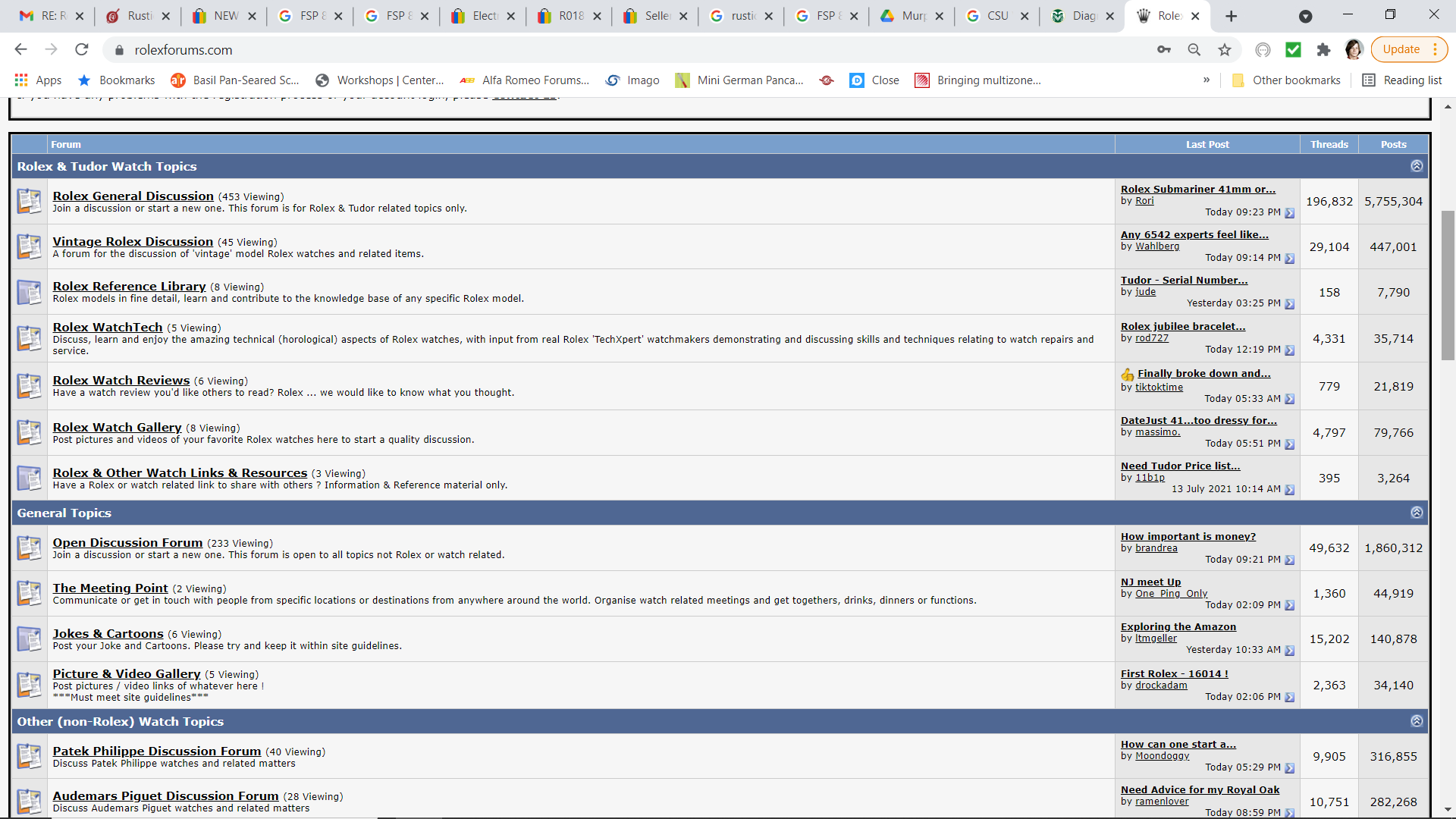Go to last post in Rolex General Discussion
The width and height of the screenshot is (1456, 819).
pos(1290,213)
